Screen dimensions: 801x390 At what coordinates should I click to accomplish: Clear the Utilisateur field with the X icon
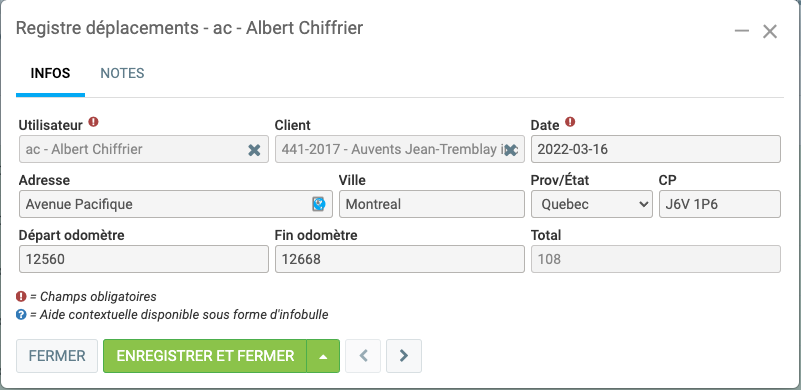pos(254,150)
